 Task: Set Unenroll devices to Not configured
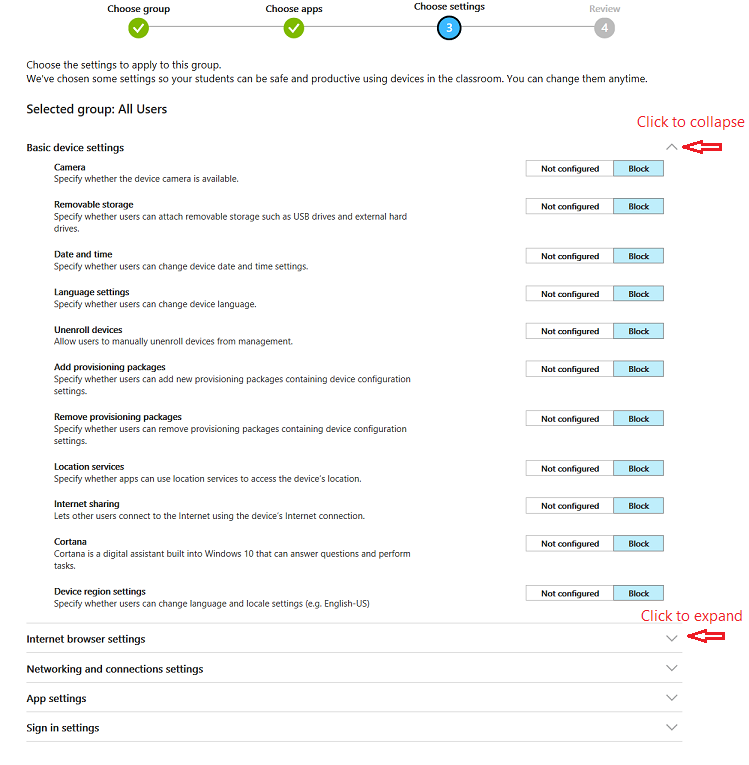point(570,332)
